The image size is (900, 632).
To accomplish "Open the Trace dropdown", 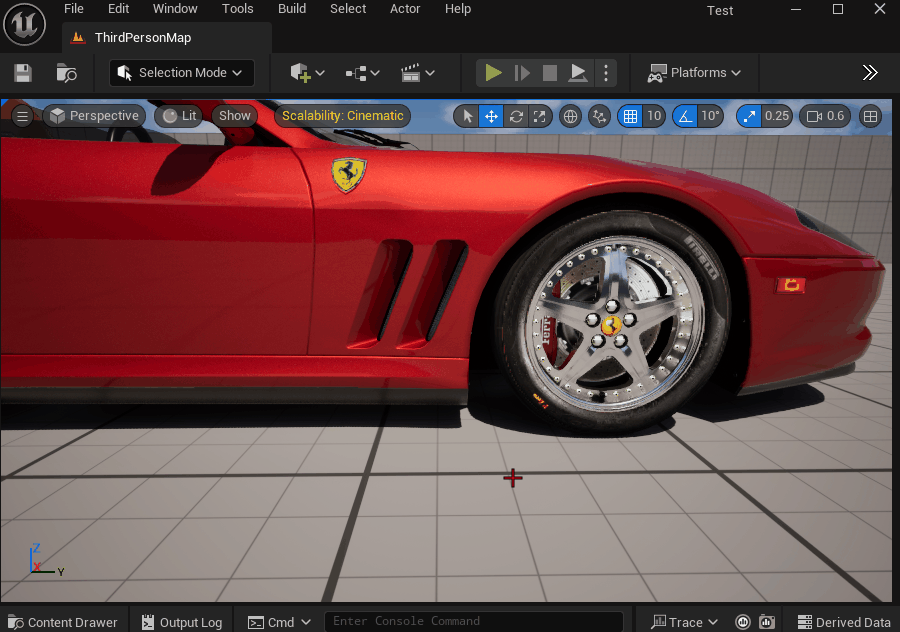I will 684,622.
